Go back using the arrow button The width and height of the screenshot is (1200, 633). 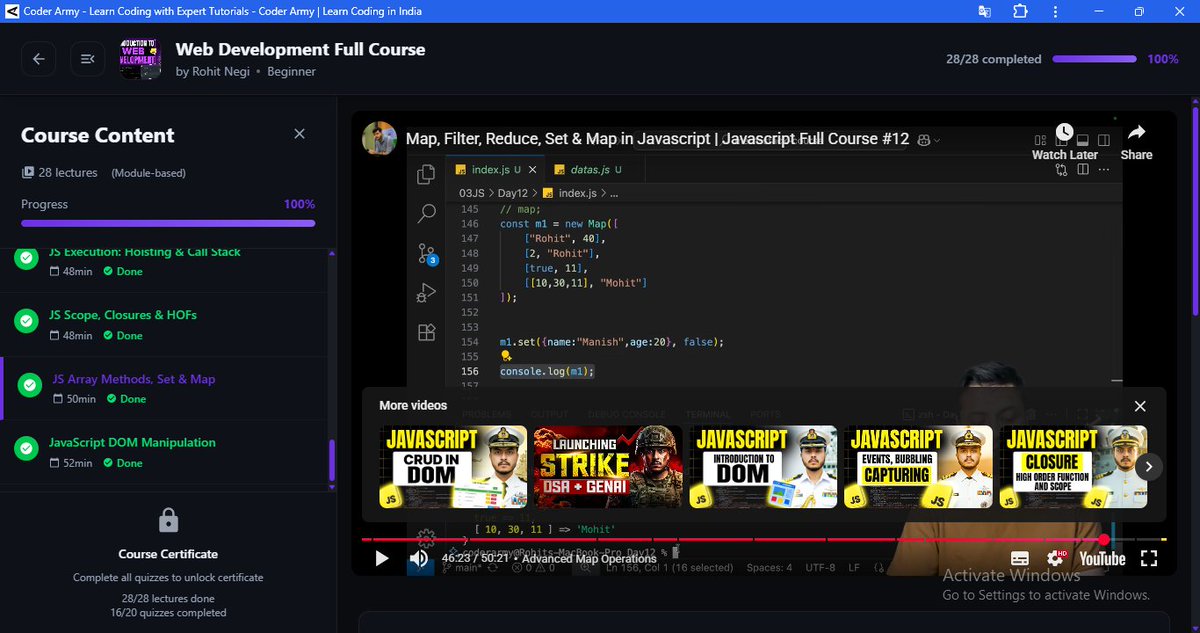[x=39, y=59]
